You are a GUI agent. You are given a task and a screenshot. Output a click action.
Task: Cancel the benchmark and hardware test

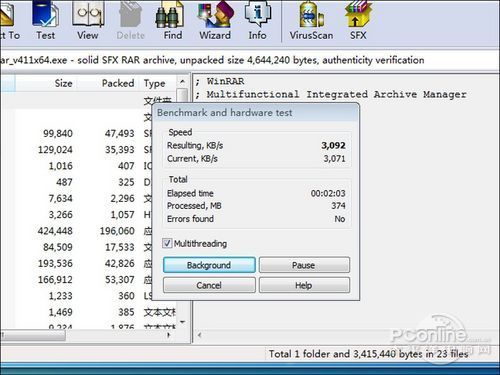pyautogui.click(x=209, y=285)
